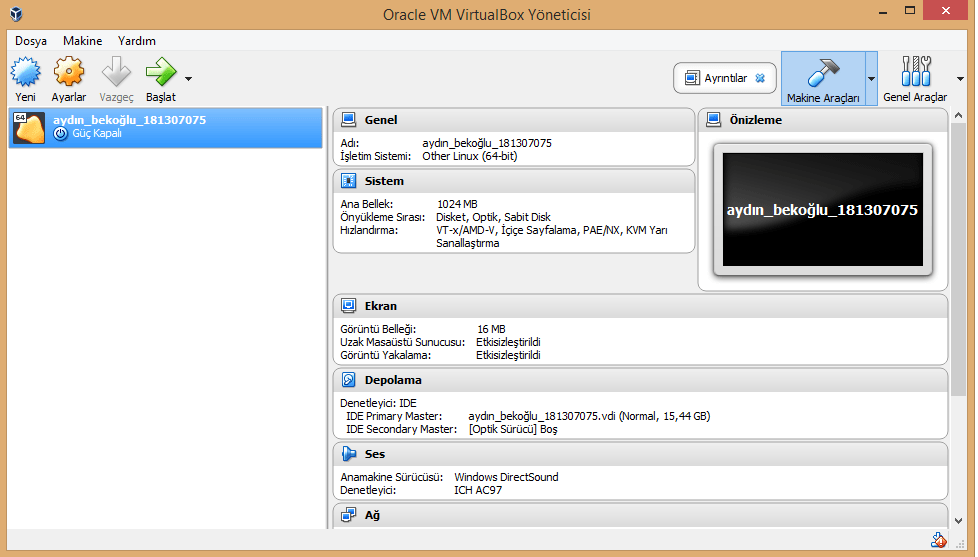Click the aydın_bekoğlu_181307075.vdi disk entry
Viewport: 978px width, 557px height.
coord(589,416)
